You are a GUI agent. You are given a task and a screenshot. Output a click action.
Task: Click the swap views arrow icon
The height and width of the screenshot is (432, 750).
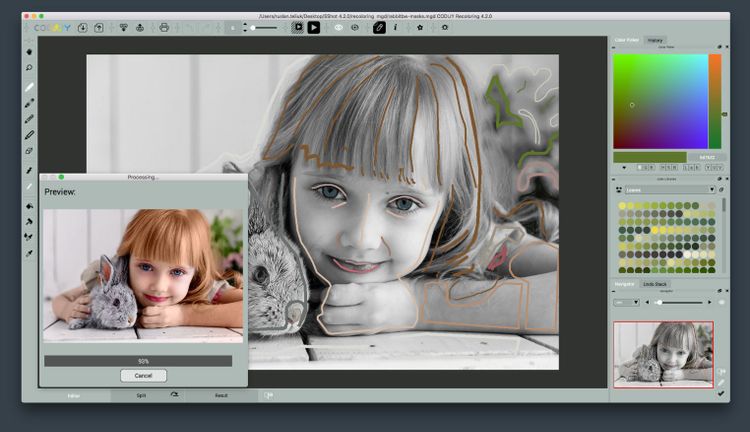[174, 395]
